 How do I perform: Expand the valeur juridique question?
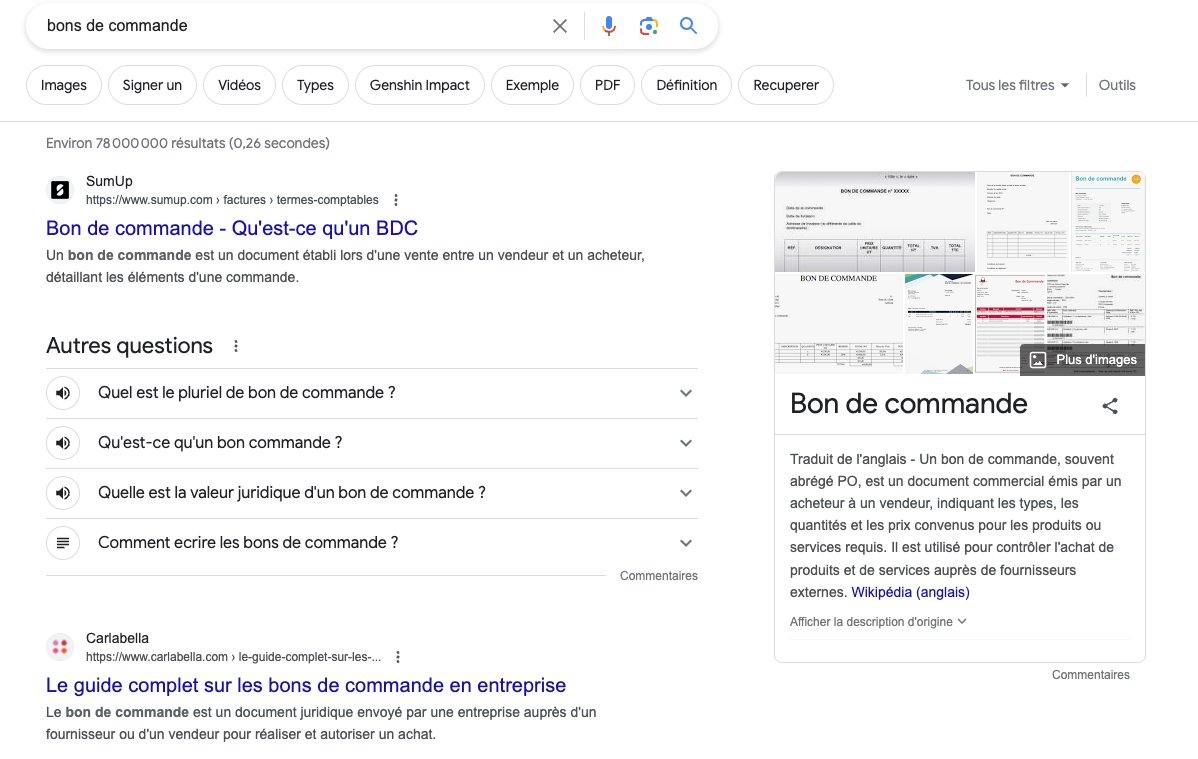click(372, 493)
